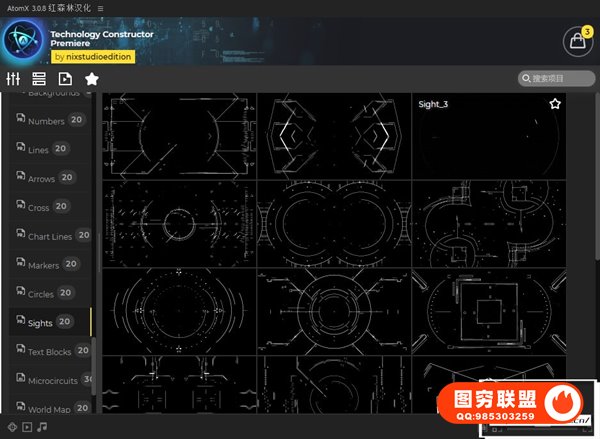Click the import file icon
Viewport: 600px width, 439px height.
coord(65,79)
